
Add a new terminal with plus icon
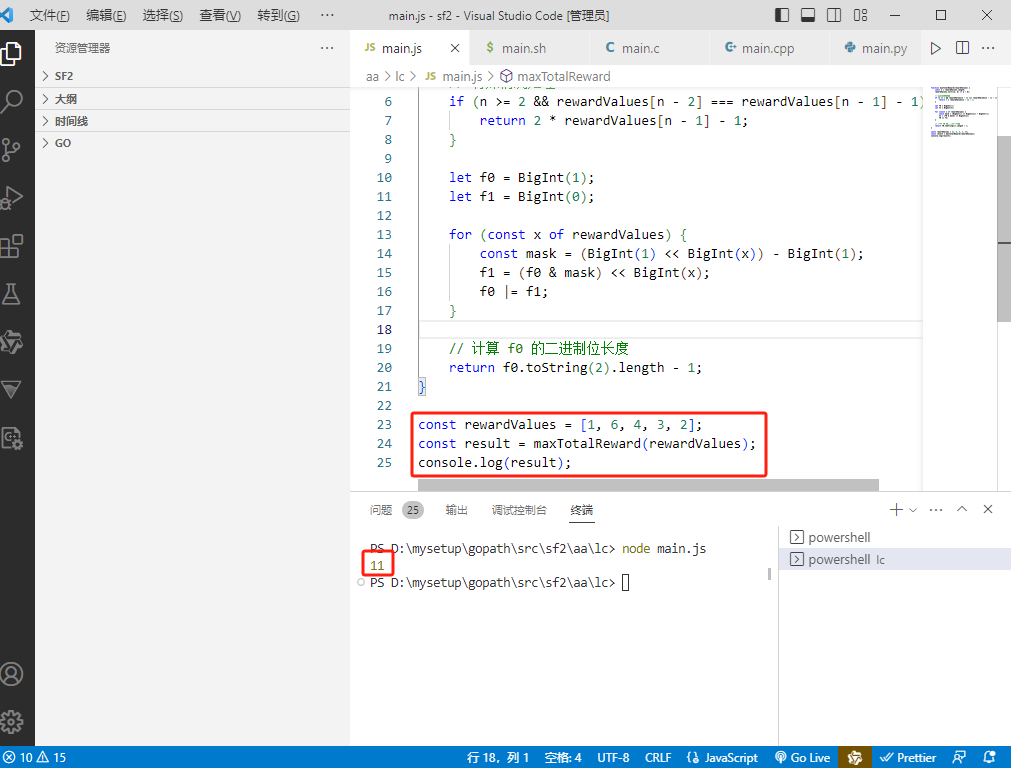pyautogui.click(x=896, y=509)
